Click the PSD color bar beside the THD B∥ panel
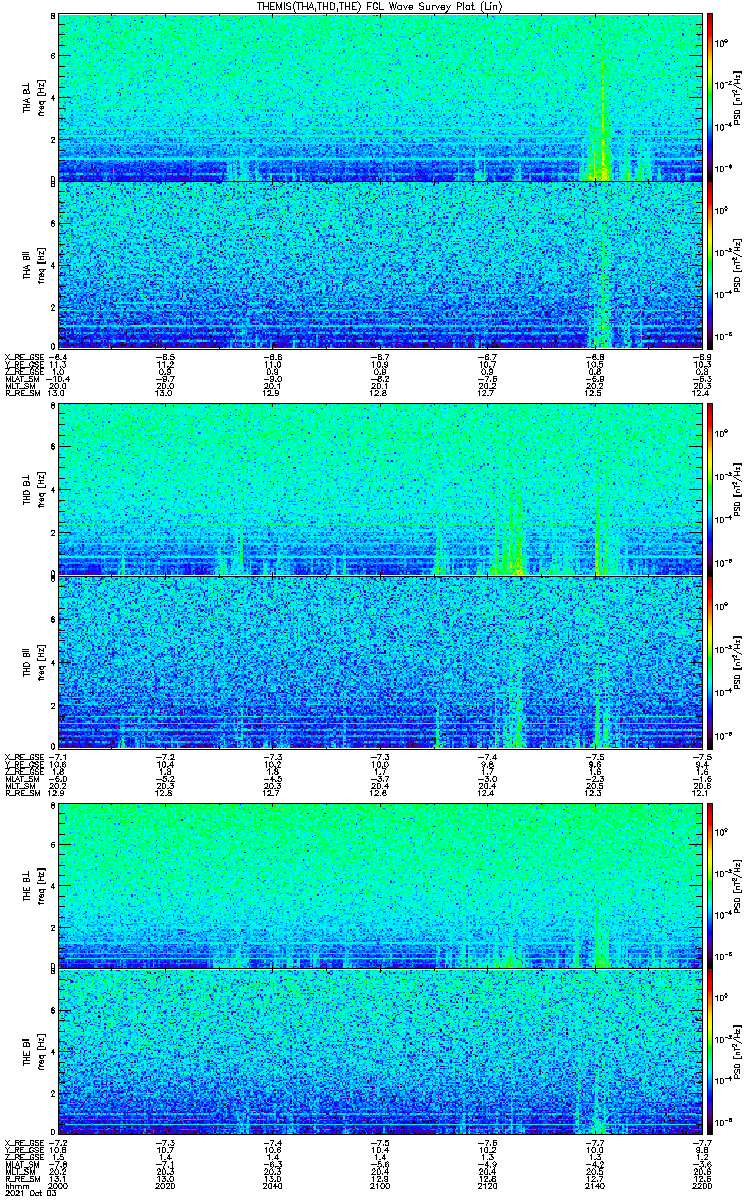Image resolution: width=750 pixels, height=1200 pixels. tap(710, 662)
